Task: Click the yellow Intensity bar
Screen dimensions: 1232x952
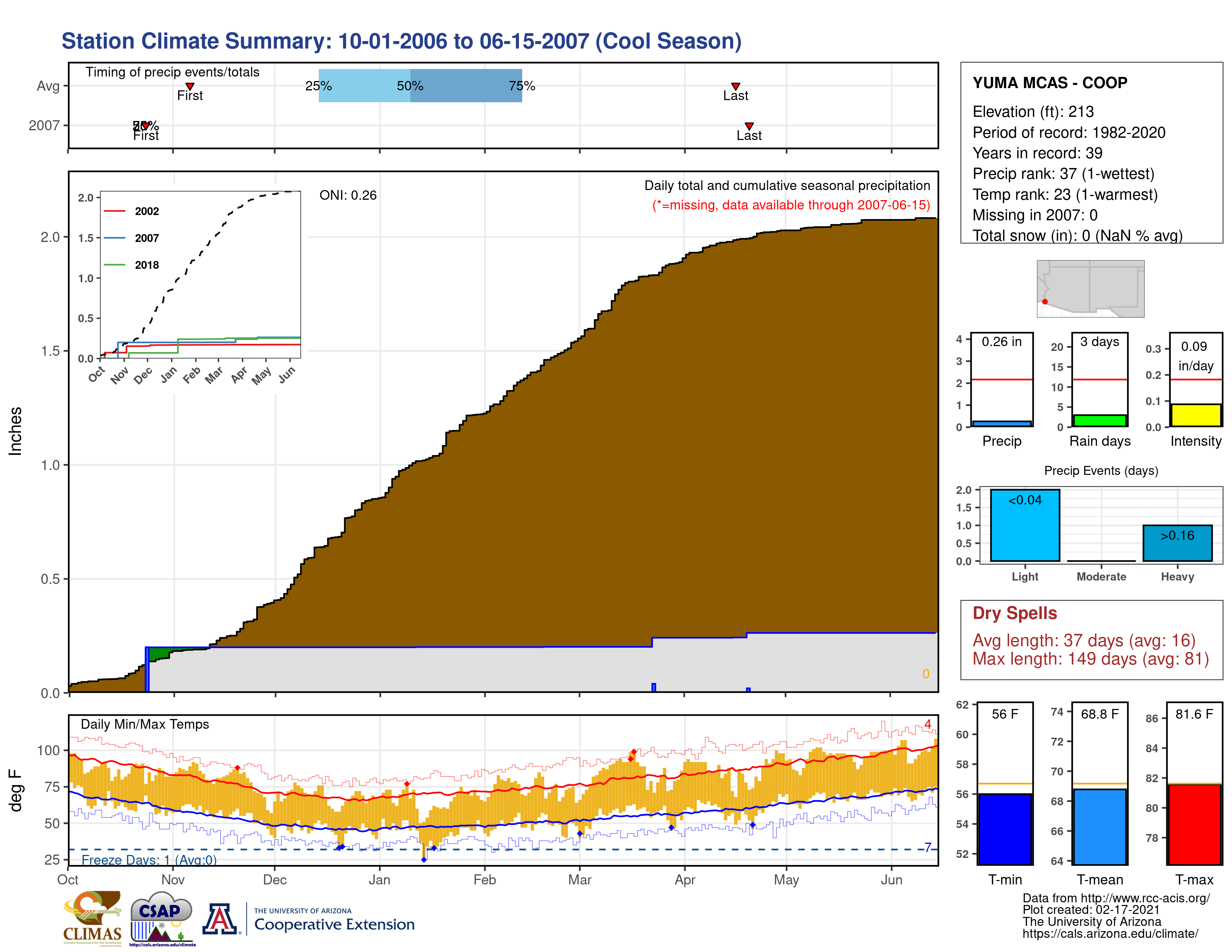Action: click(1196, 415)
